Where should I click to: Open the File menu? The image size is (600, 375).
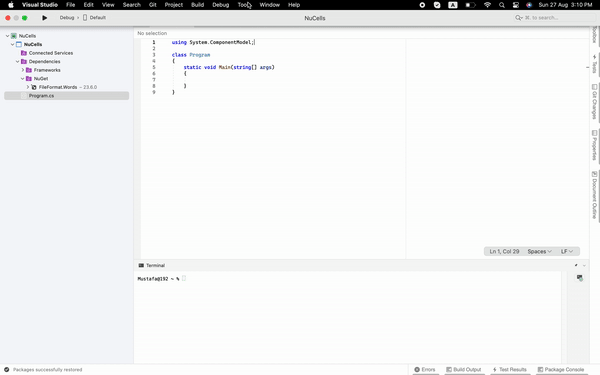pos(70,5)
